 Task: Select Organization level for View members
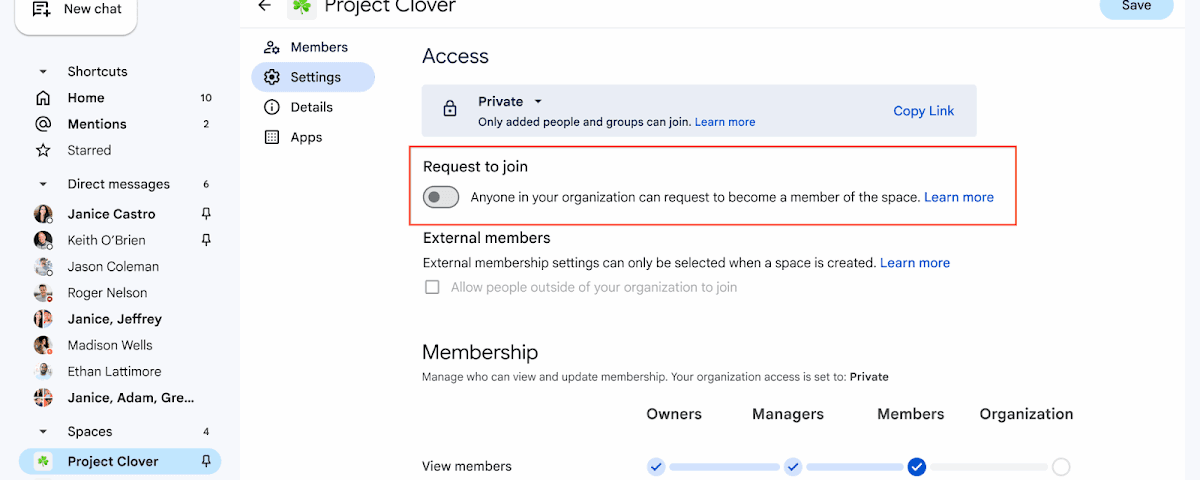point(1061,466)
